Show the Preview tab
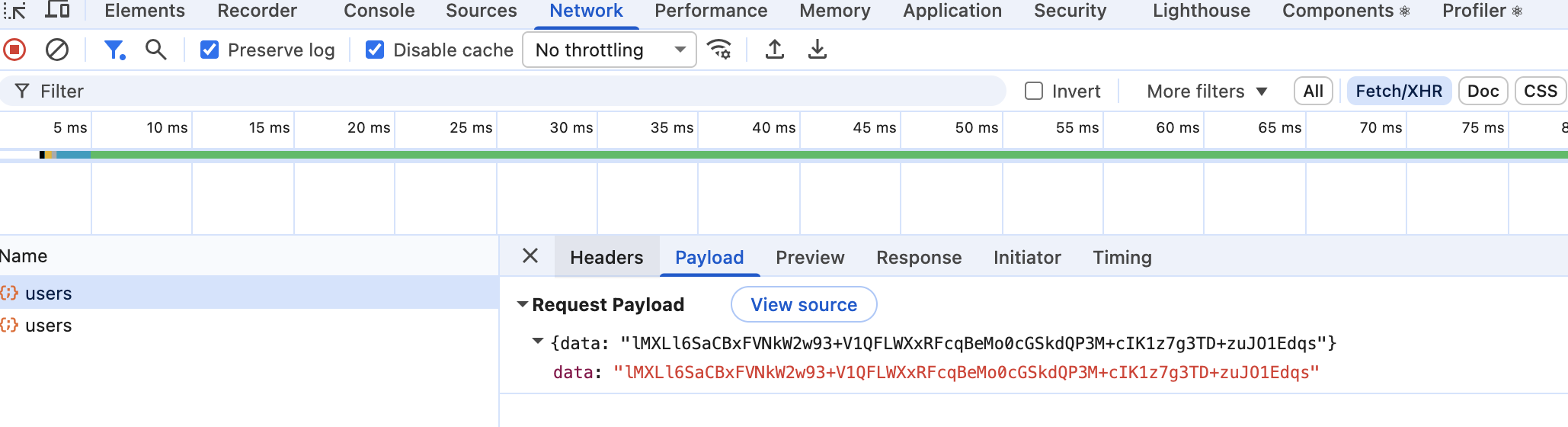The height and width of the screenshot is (427, 1568). tap(810, 258)
